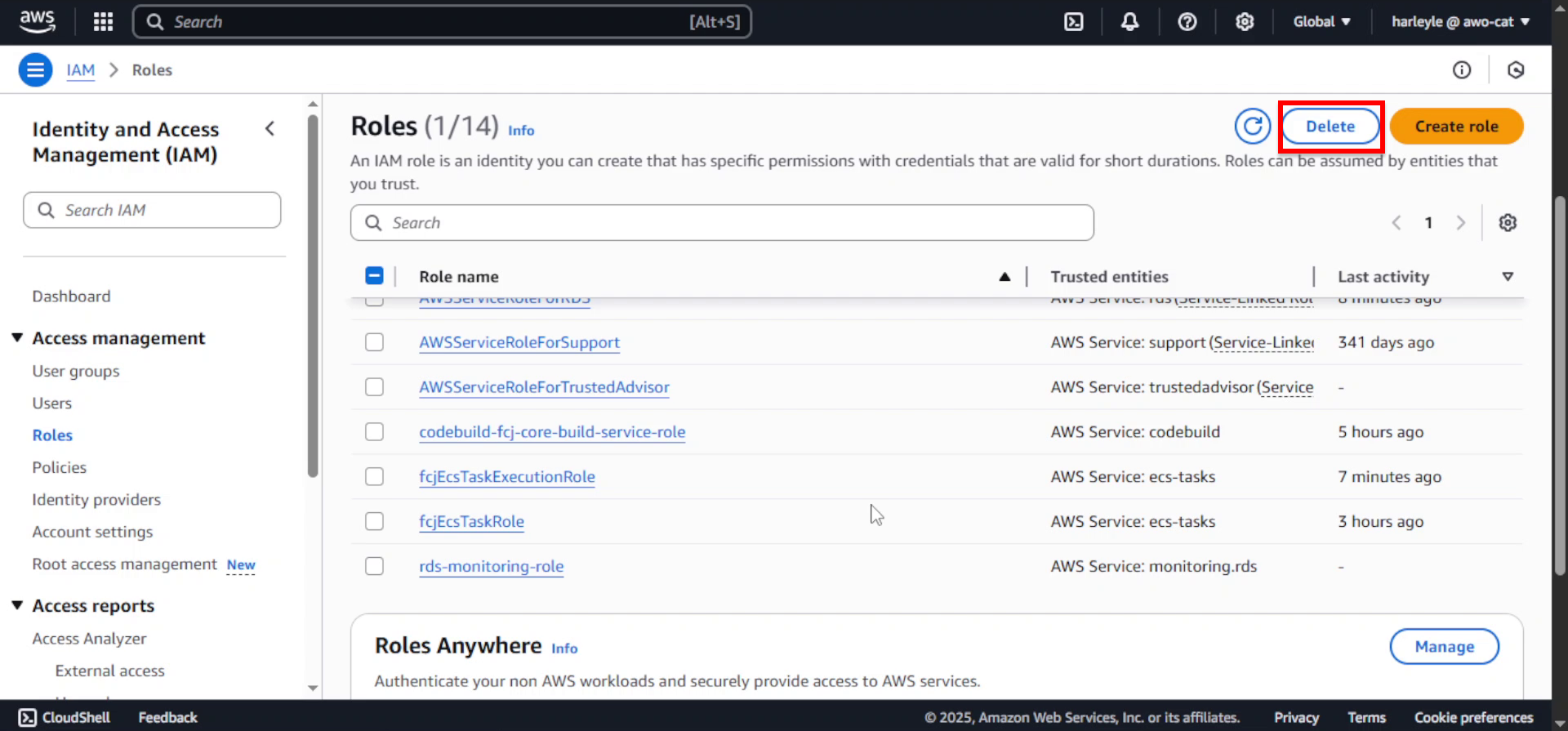Toggle the blue hamburger navigation menu
This screenshot has width=1568, height=731.
(35, 70)
